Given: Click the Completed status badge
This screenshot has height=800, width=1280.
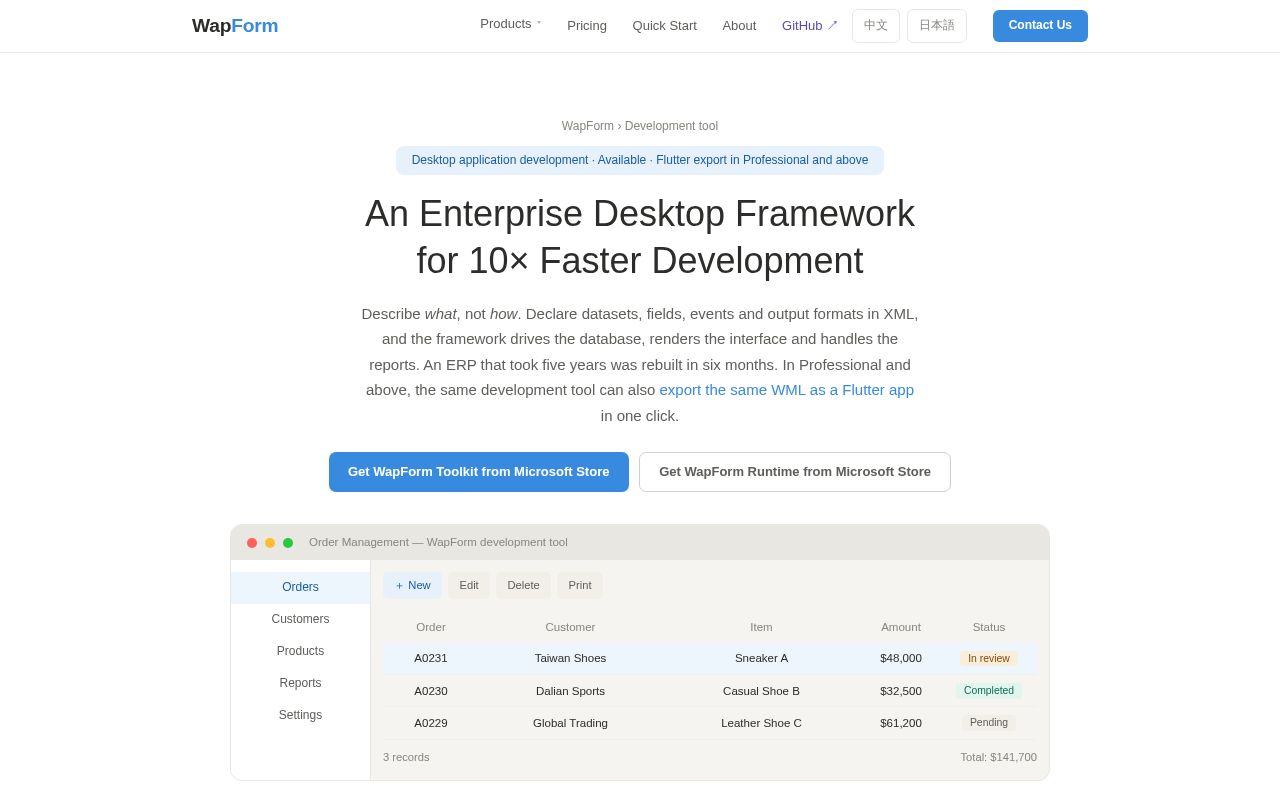Looking at the screenshot, I should click(989, 691).
